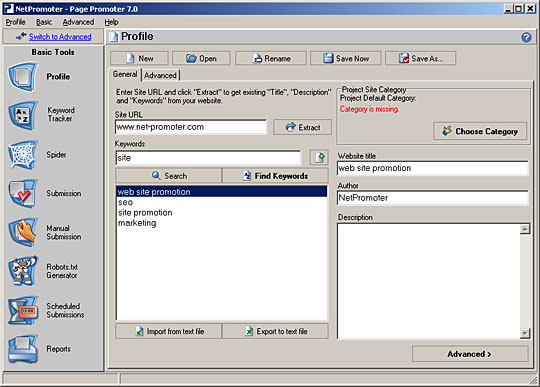Click Switch to Advanced link
Image resolution: width=540 pixels, height=387 pixels.
[60, 36]
